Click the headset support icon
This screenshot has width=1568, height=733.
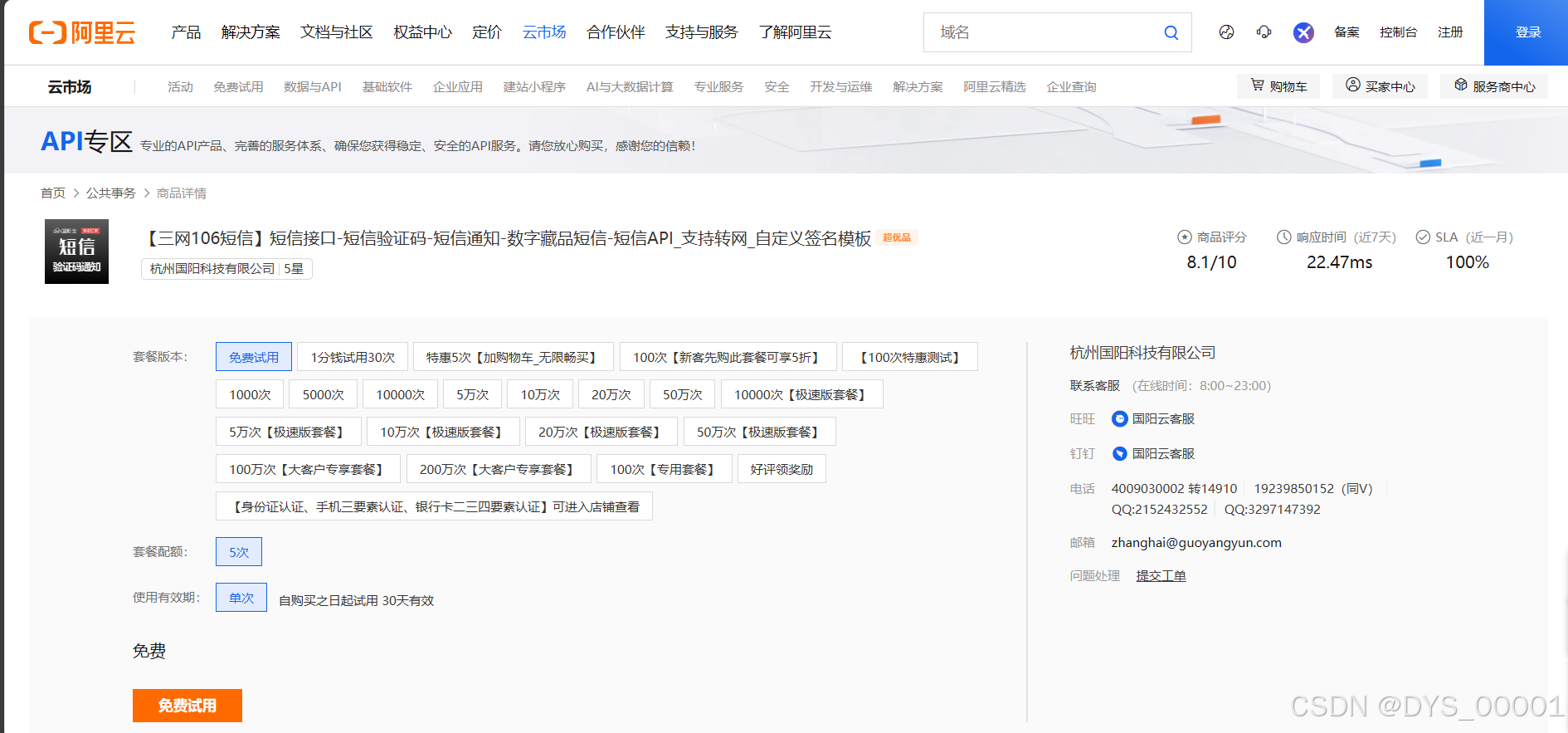pyautogui.click(x=1264, y=32)
